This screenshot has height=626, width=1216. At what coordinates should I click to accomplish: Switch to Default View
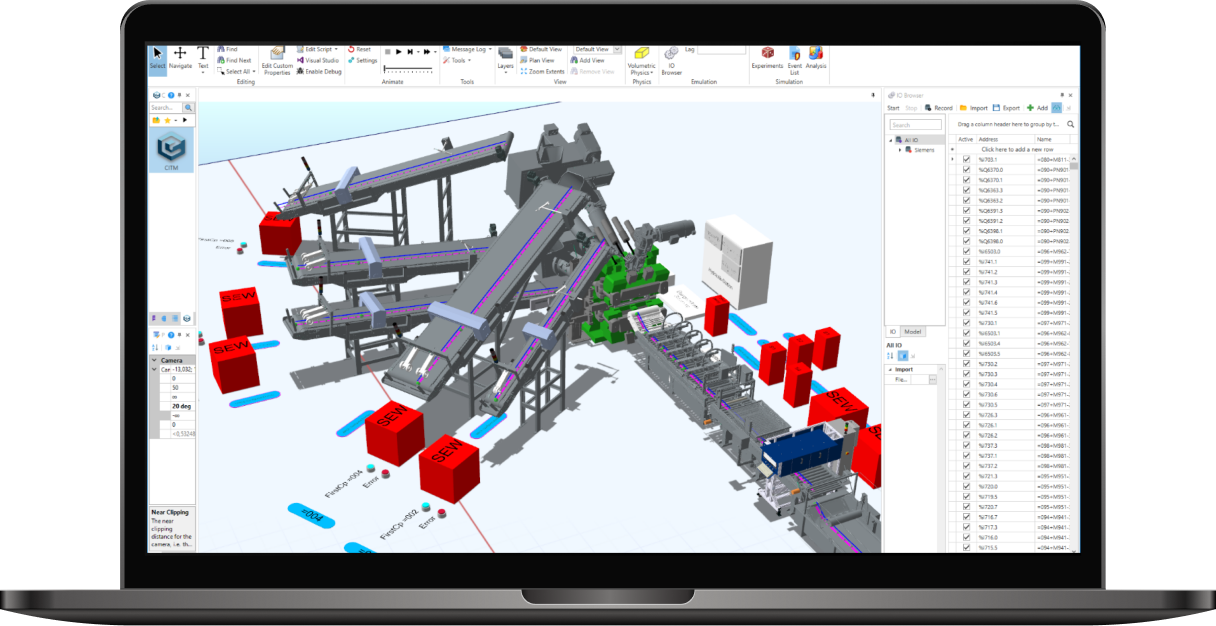(541, 49)
